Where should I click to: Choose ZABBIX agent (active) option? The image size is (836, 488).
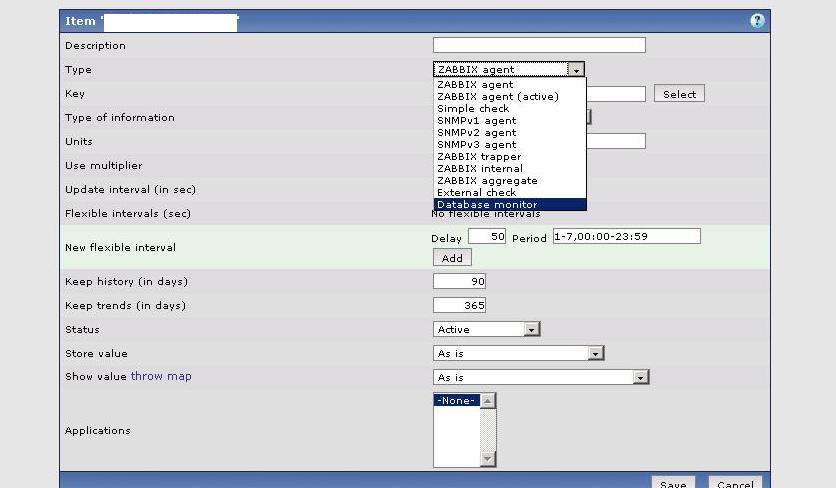pyautogui.click(x=510, y=97)
